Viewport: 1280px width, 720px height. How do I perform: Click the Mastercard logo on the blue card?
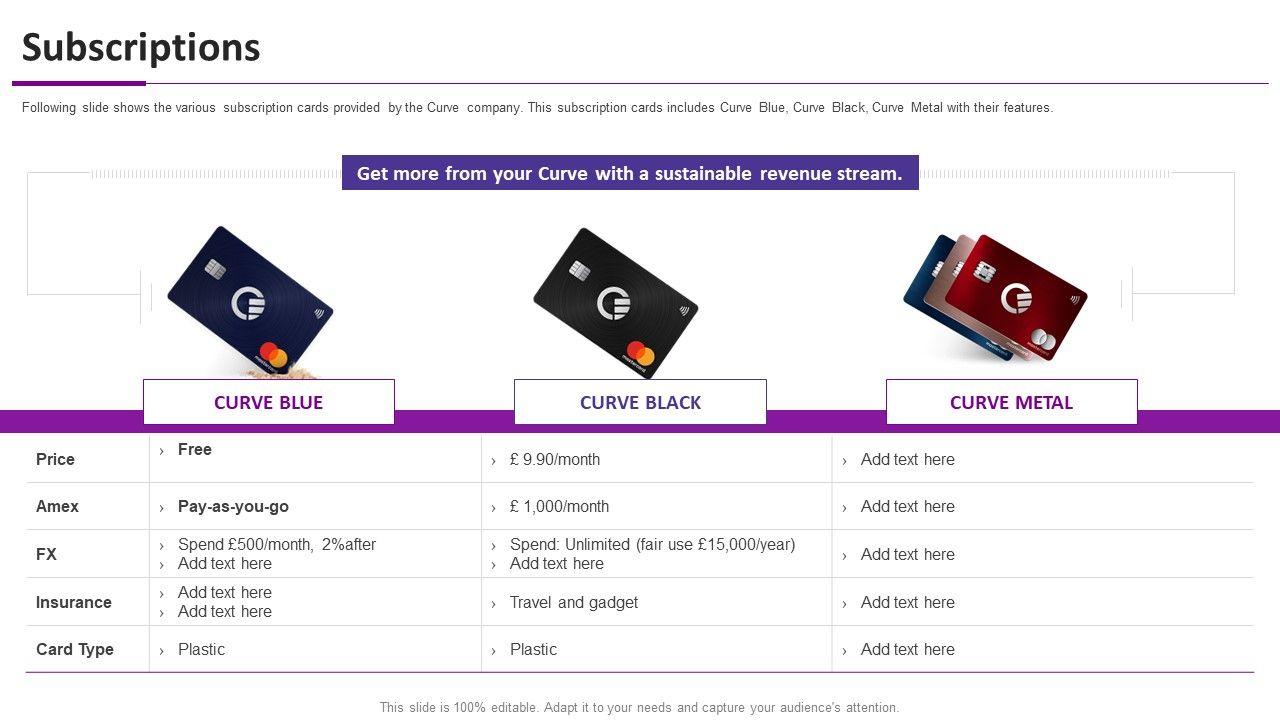(x=273, y=355)
